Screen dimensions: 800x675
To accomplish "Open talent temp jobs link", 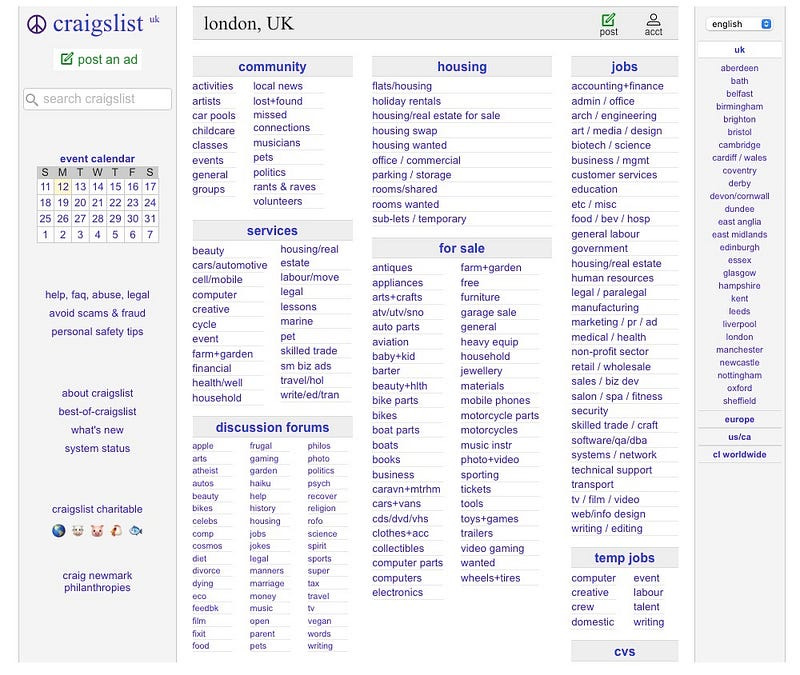I will pyautogui.click(x=646, y=607).
